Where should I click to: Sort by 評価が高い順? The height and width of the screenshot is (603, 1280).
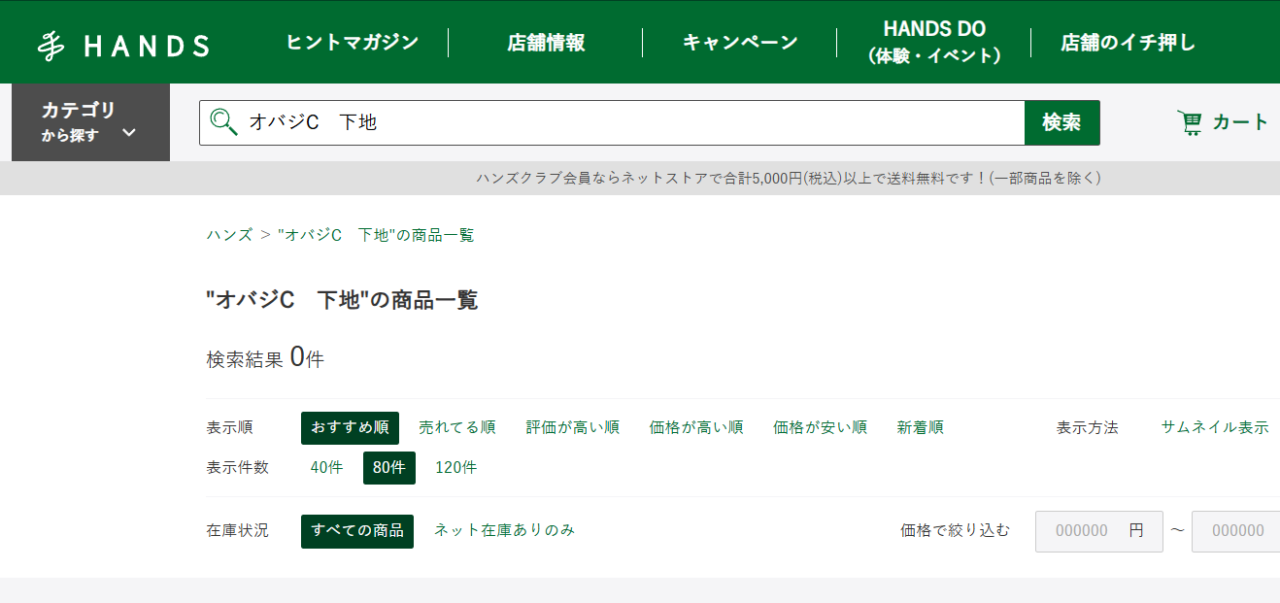(573, 428)
